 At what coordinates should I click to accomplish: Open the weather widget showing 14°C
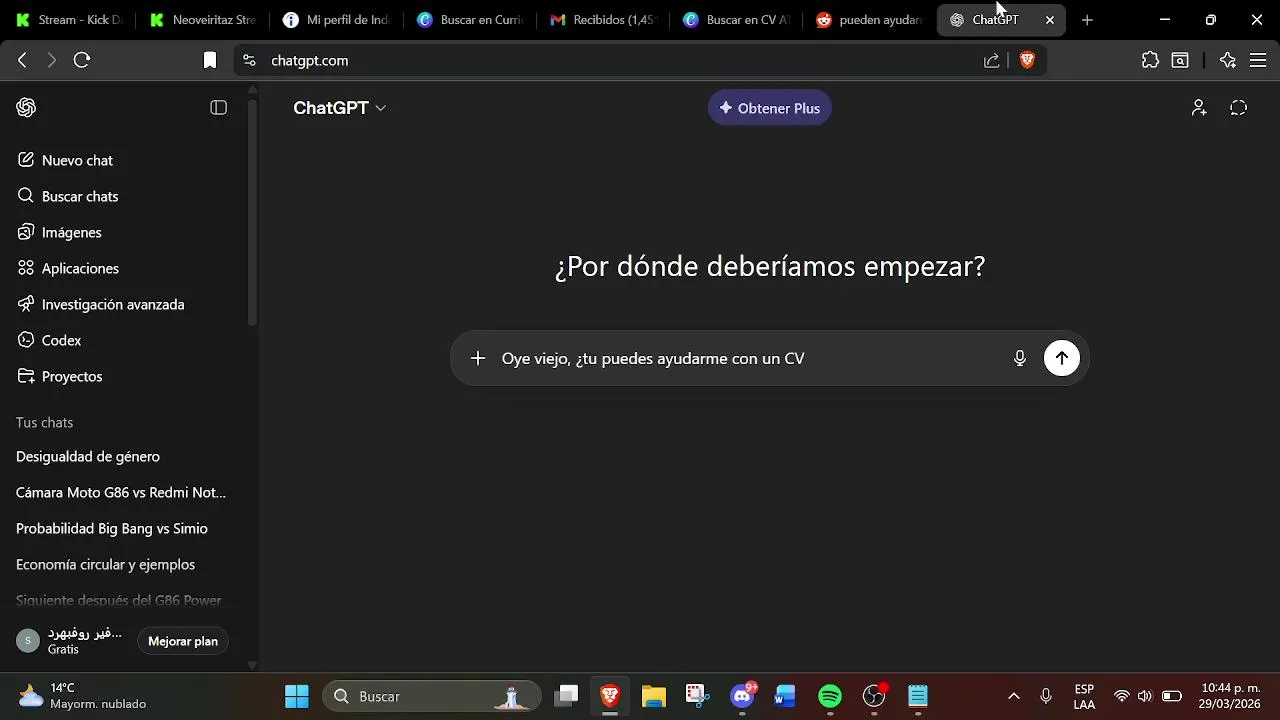coord(82,696)
